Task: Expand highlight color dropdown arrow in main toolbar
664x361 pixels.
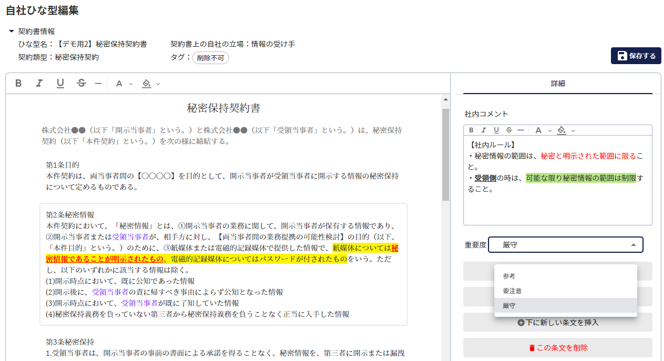Action: (158, 84)
